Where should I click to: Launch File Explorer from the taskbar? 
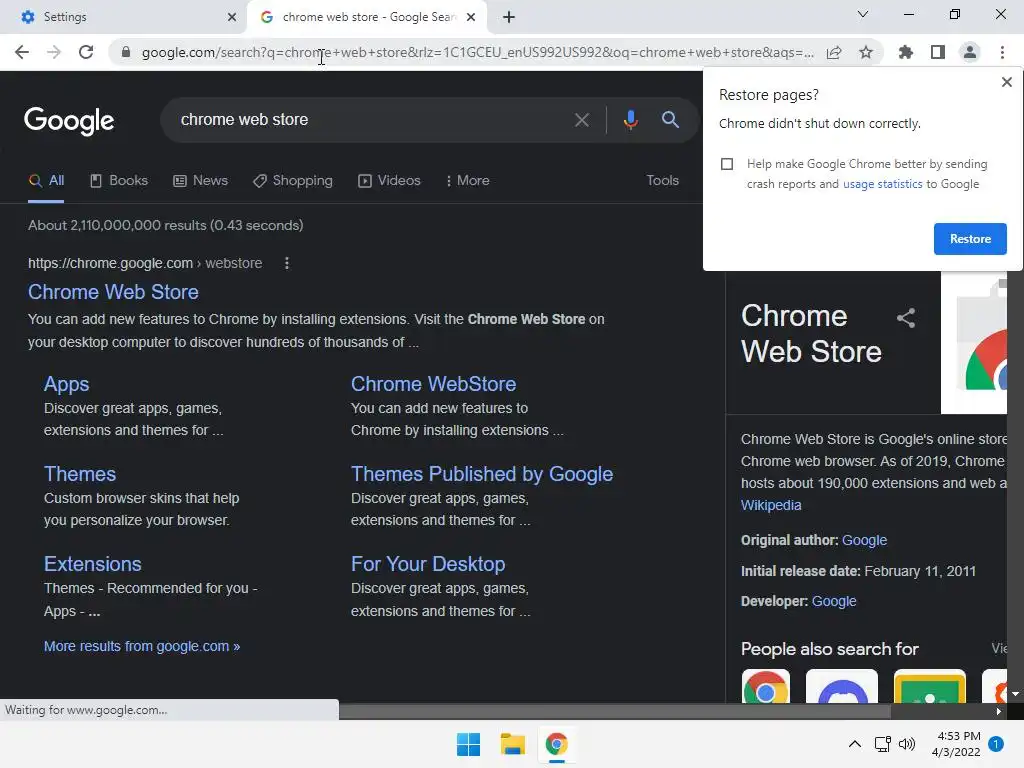(513, 744)
